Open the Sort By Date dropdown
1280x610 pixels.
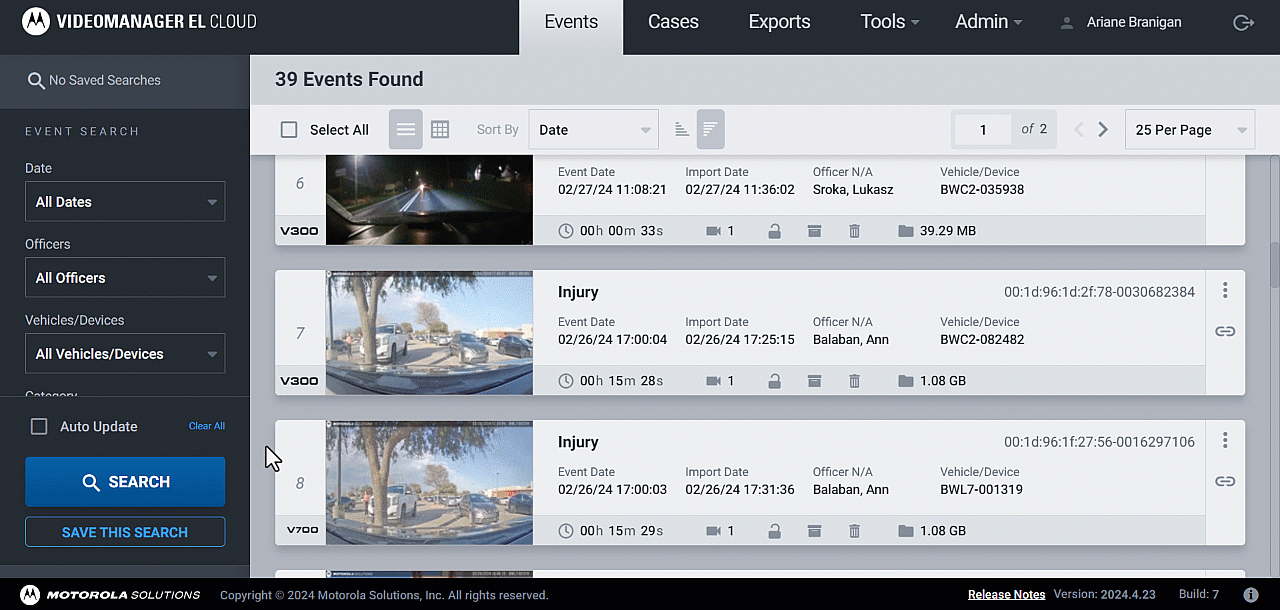pyautogui.click(x=593, y=130)
